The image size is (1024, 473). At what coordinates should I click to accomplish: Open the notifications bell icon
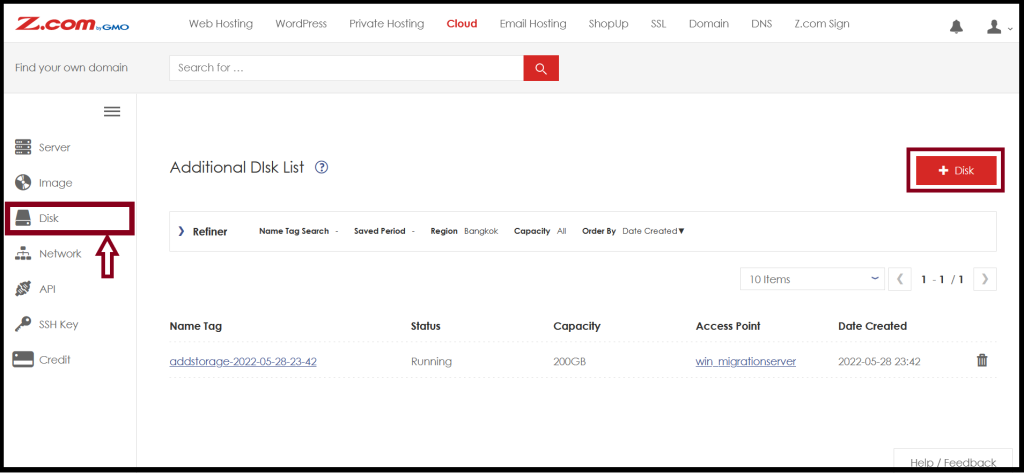pyautogui.click(x=956, y=26)
